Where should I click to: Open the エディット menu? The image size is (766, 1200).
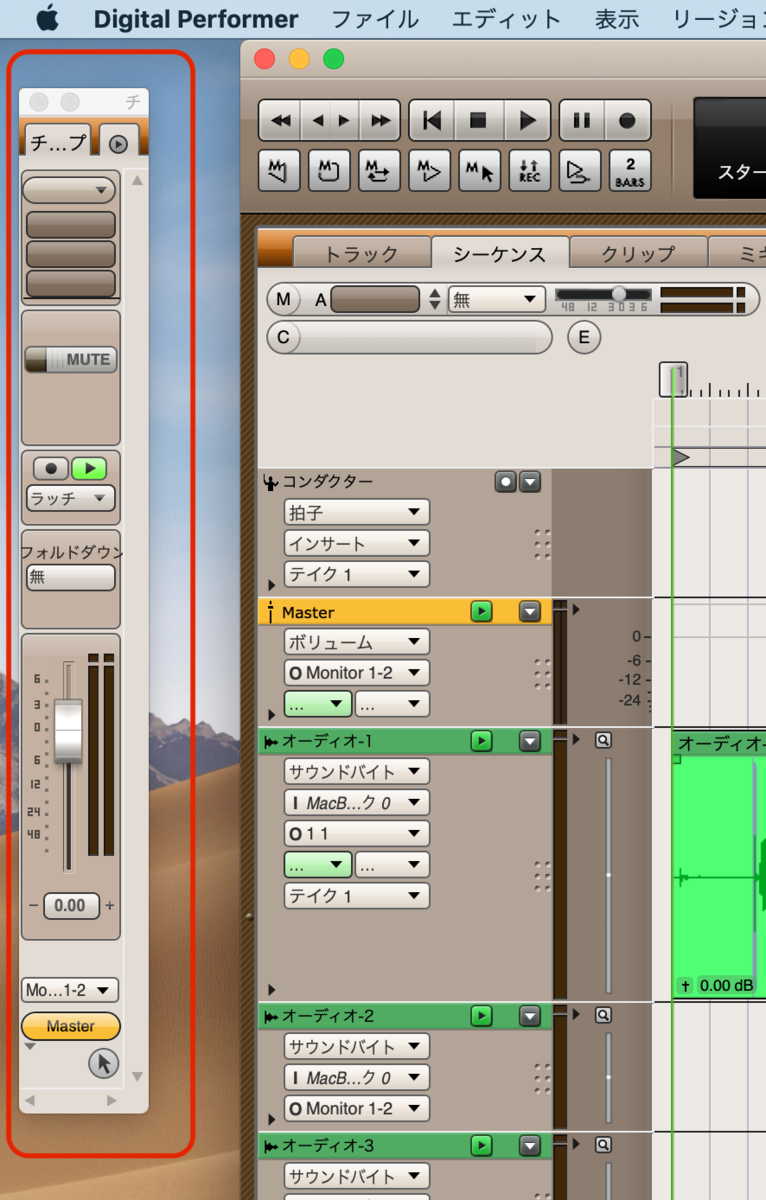[506, 19]
